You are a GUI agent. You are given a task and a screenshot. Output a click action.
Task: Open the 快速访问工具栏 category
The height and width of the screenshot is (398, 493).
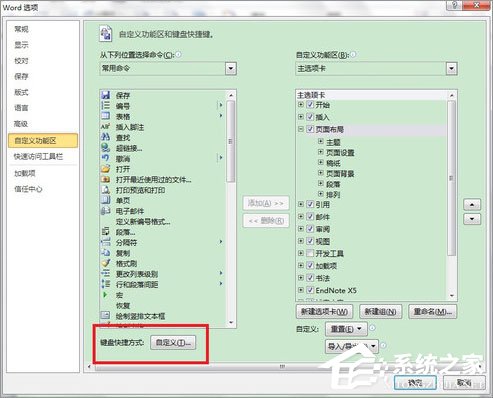(38, 156)
